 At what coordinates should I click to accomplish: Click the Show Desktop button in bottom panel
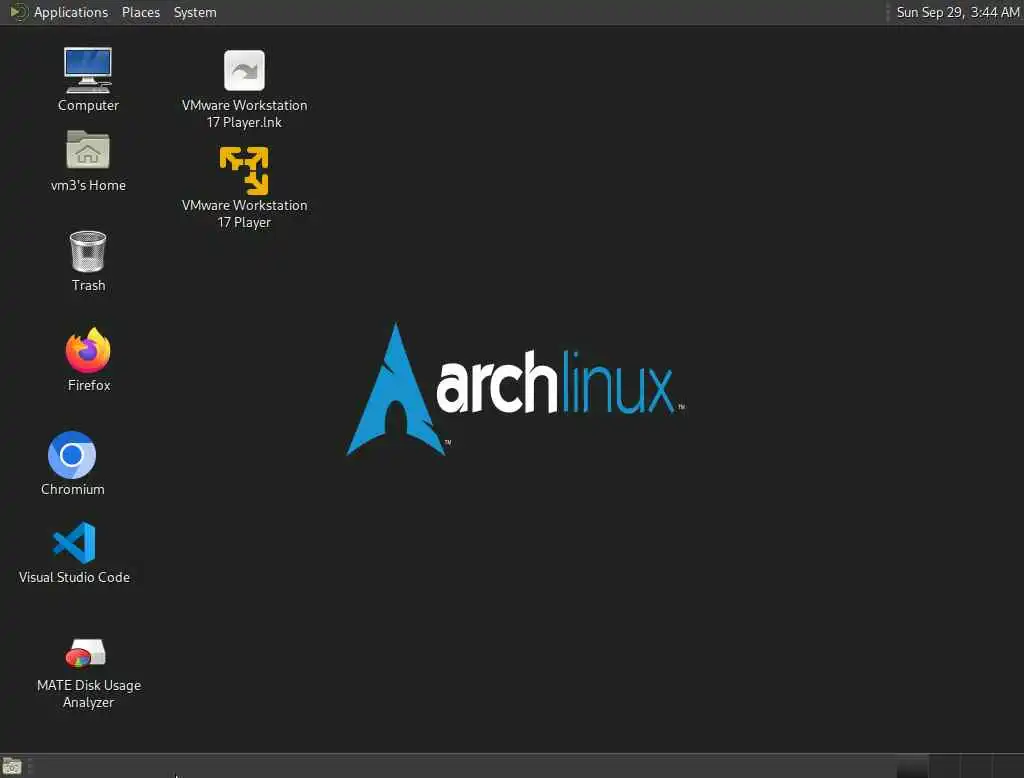pos(12,766)
